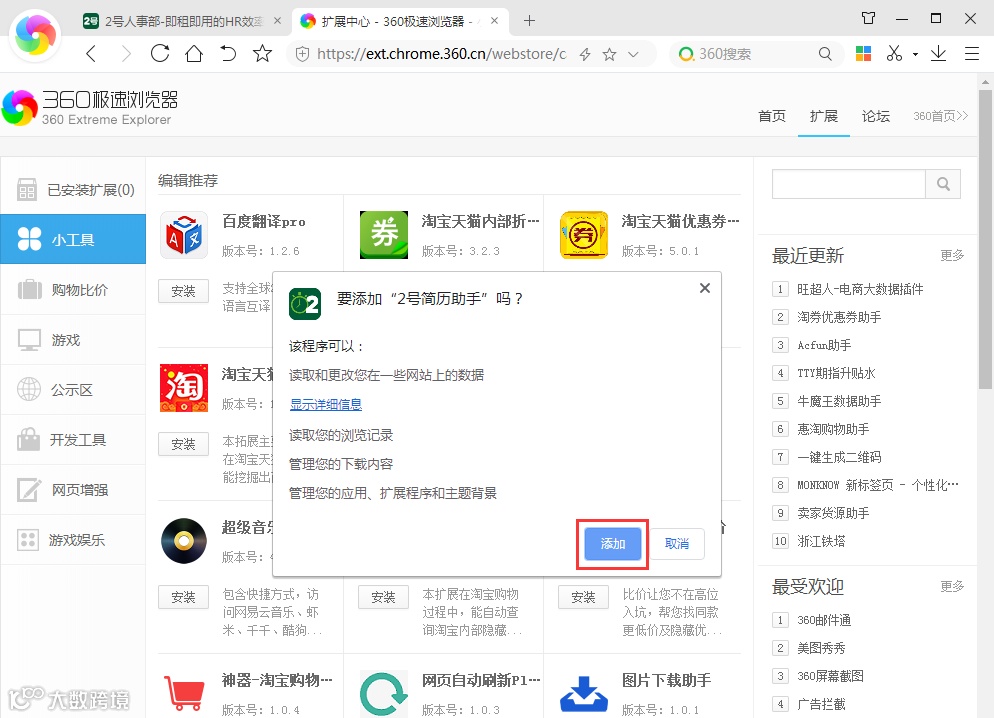Viewport: 994px width, 718px height.
Task: Select 游戏 sidebar category
Action: click(74, 340)
